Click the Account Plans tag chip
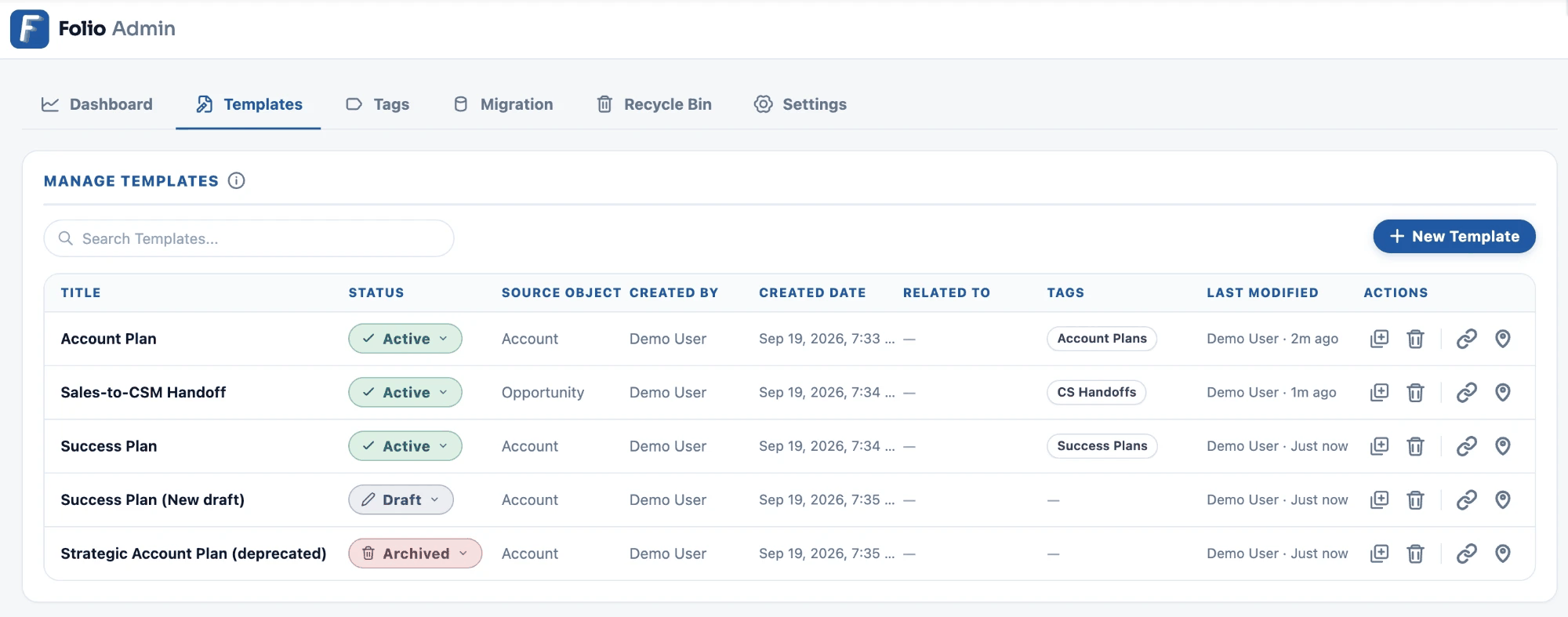This screenshot has height=617, width=1568. click(x=1102, y=339)
